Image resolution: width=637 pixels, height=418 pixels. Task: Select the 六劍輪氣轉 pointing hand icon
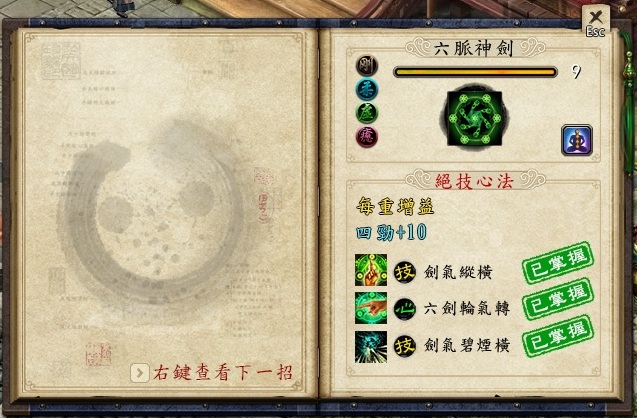point(370,308)
